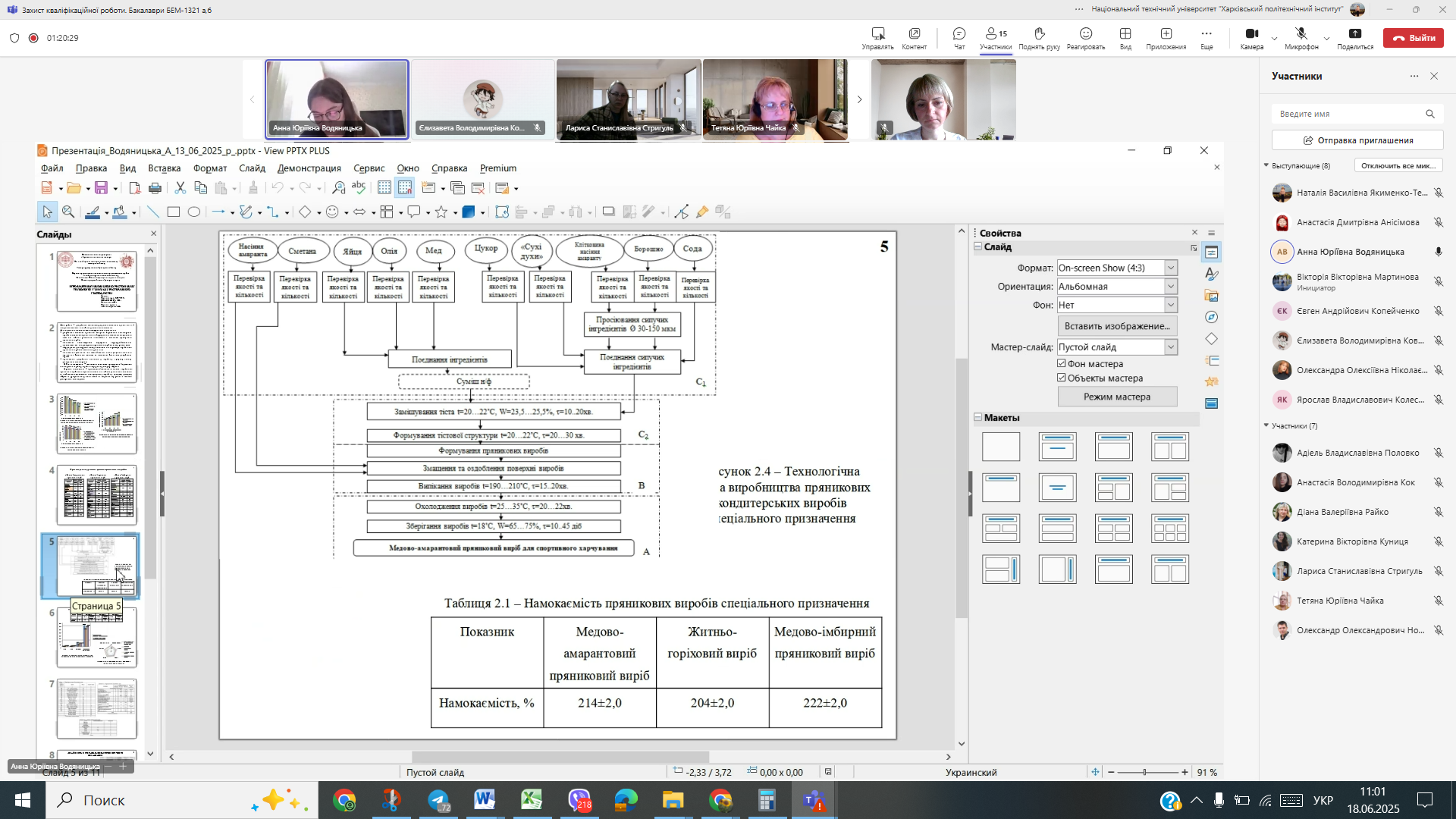The height and width of the screenshot is (819, 1456).
Task: Open the Teams Chat icon
Action: (959, 38)
